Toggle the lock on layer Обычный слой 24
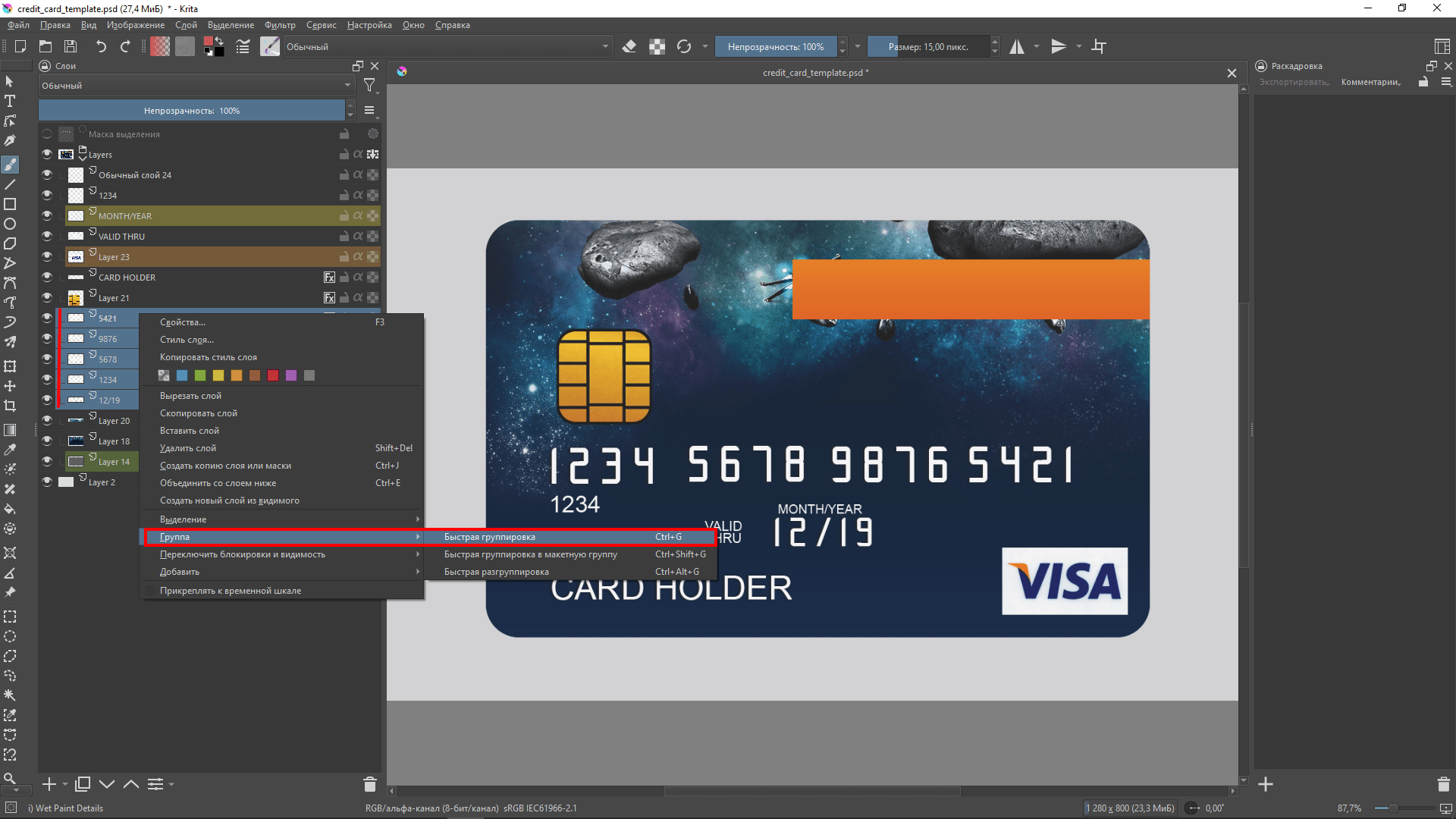 [x=344, y=174]
